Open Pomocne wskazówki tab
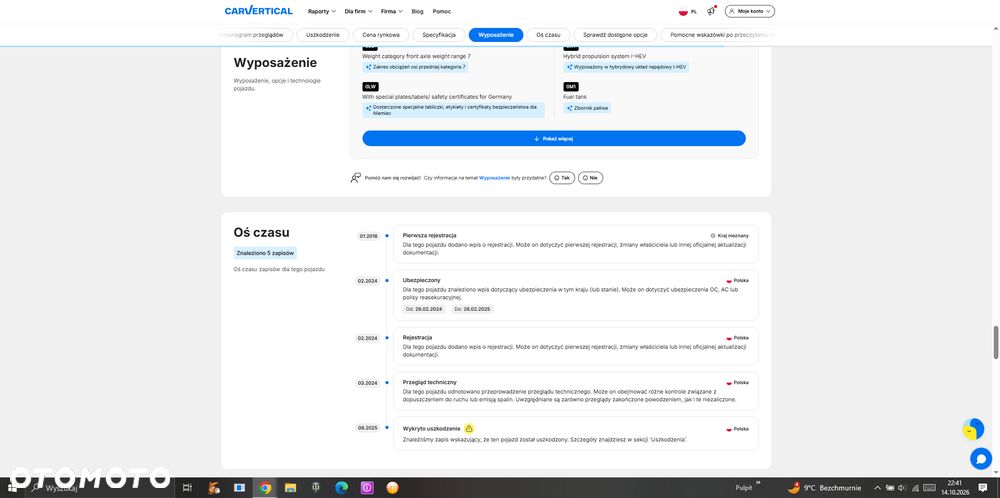This screenshot has width=1000, height=498. (718, 35)
